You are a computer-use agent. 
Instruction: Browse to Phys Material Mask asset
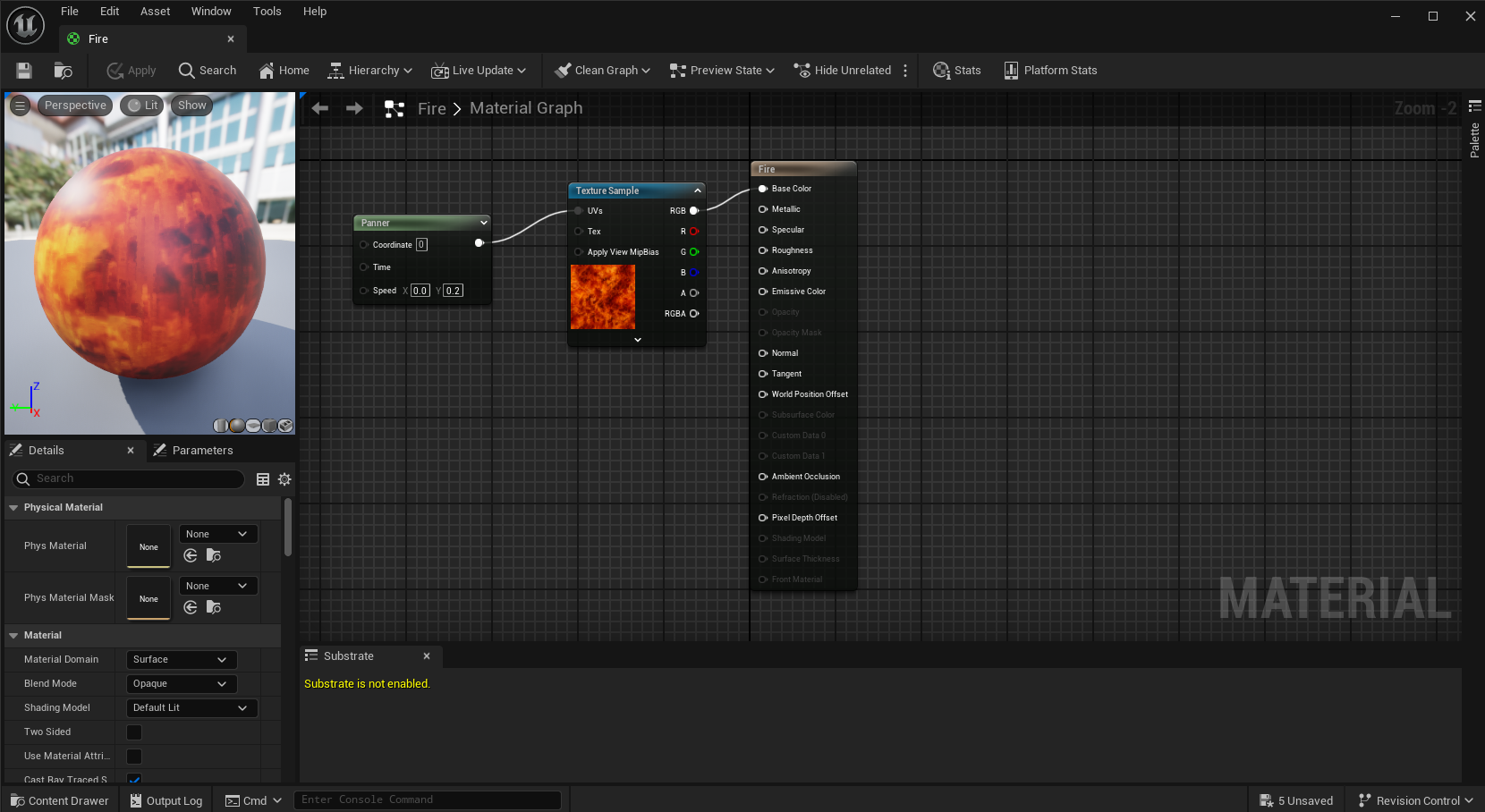click(x=214, y=608)
